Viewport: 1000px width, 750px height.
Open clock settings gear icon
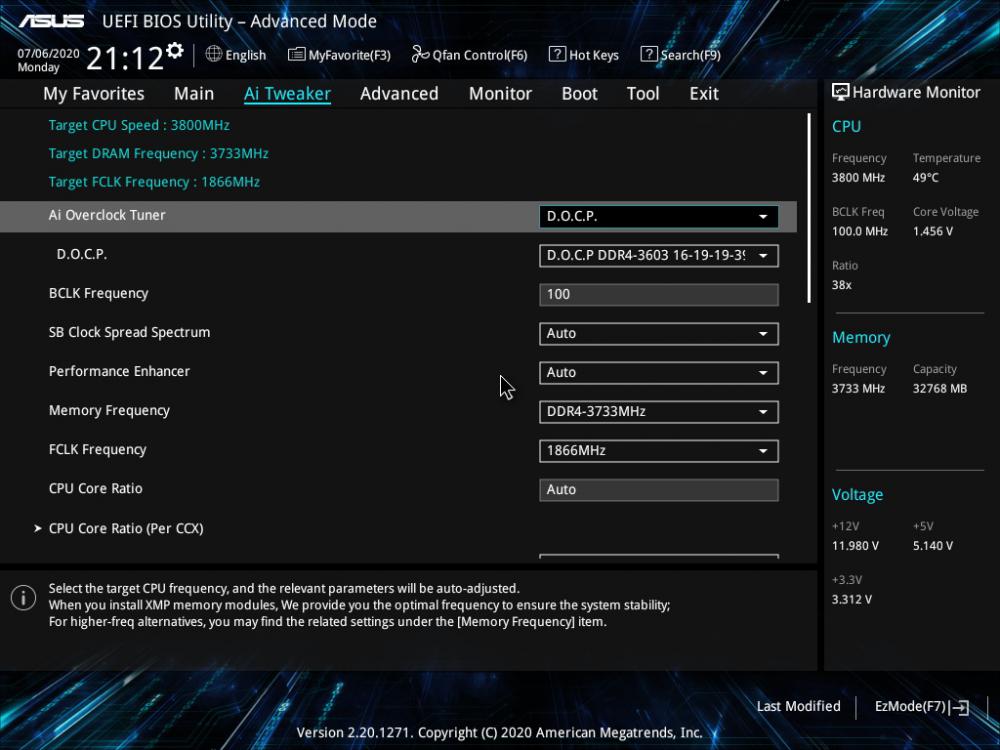(175, 50)
